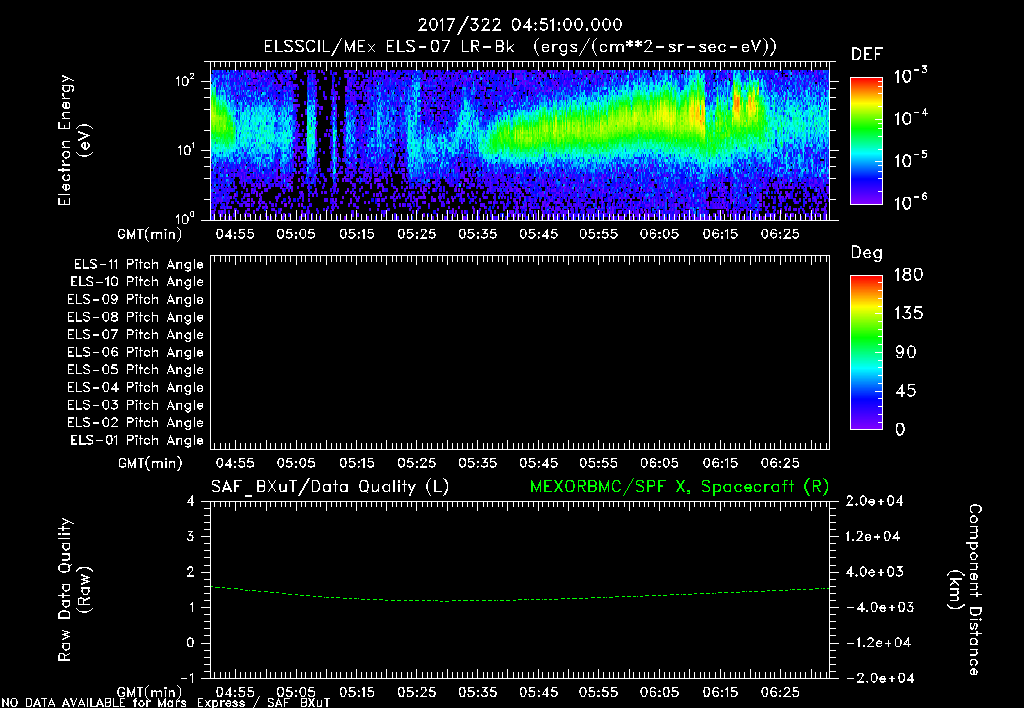Click the ELS-06 Pitch Angle label
Screen dimensions: 1024x708
135,353
